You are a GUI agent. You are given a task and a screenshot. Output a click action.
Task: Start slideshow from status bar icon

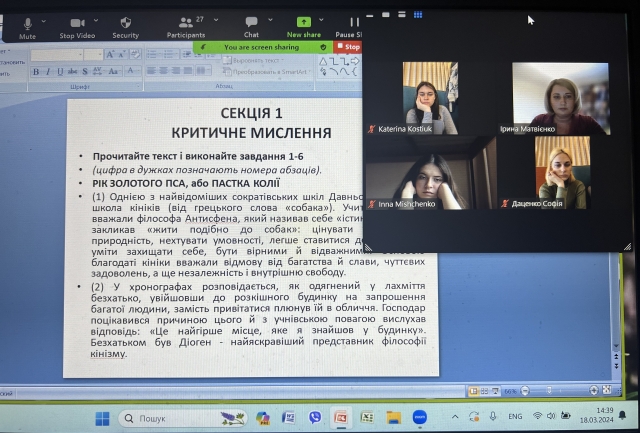pyautogui.click(x=496, y=391)
